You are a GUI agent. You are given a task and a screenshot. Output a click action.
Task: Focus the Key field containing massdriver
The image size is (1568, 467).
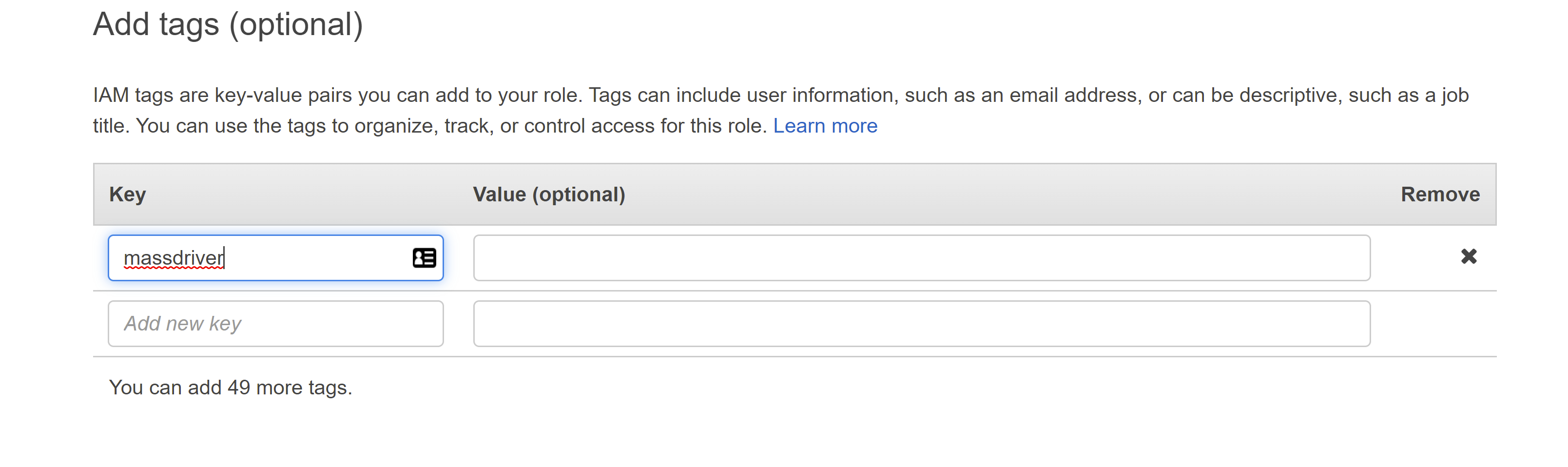[x=276, y=257]
